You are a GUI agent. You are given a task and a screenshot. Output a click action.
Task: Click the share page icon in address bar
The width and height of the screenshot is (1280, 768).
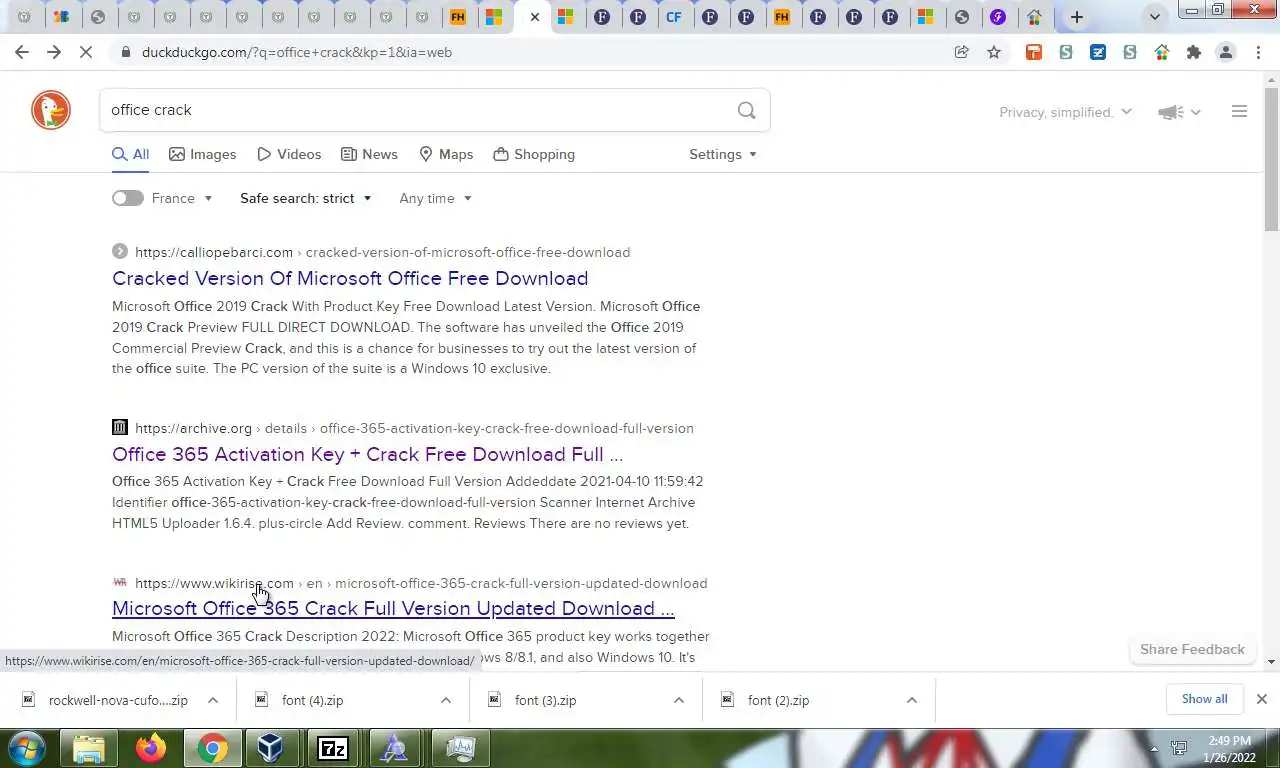pos(962,52)
